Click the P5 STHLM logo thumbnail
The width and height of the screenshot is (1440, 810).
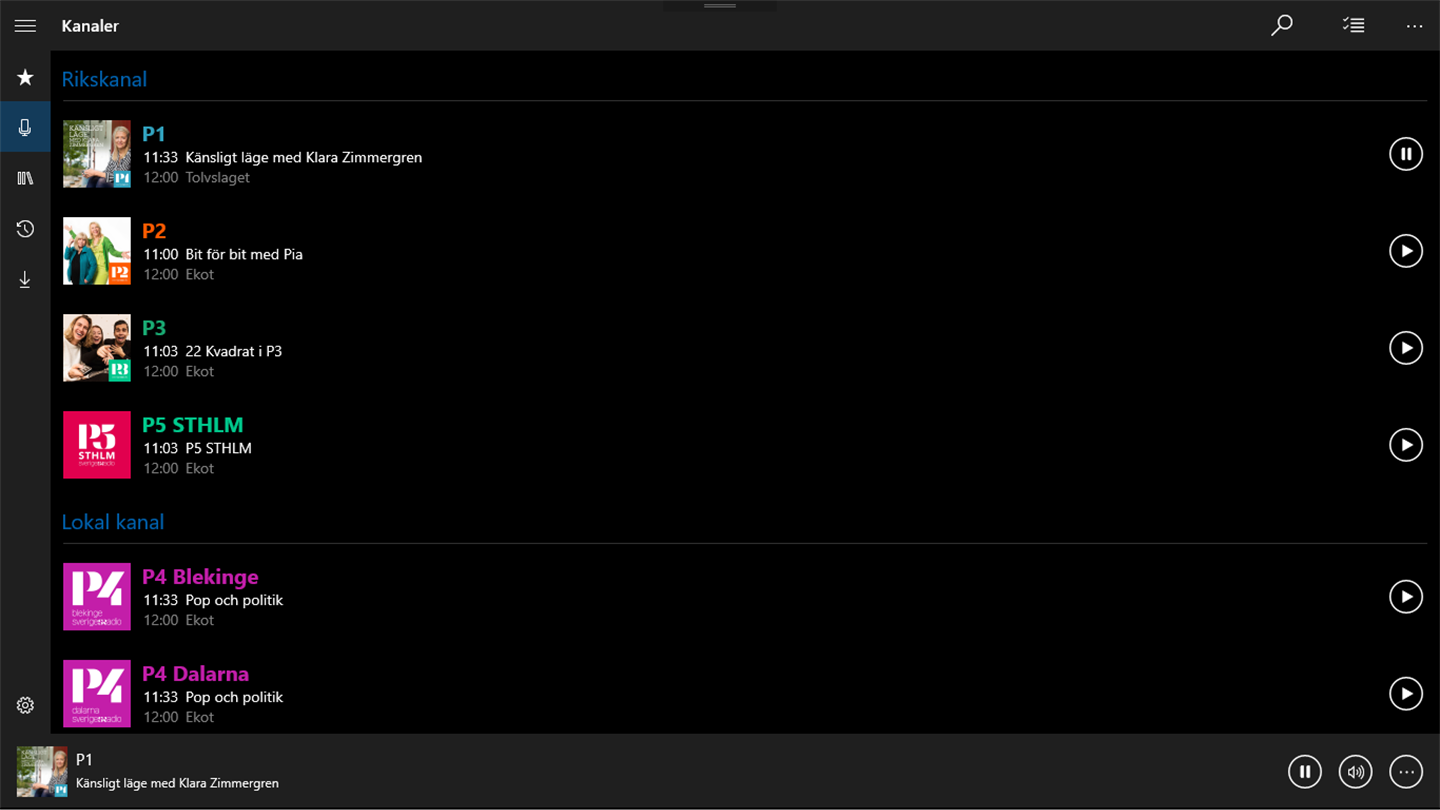[x=97, y=445]
